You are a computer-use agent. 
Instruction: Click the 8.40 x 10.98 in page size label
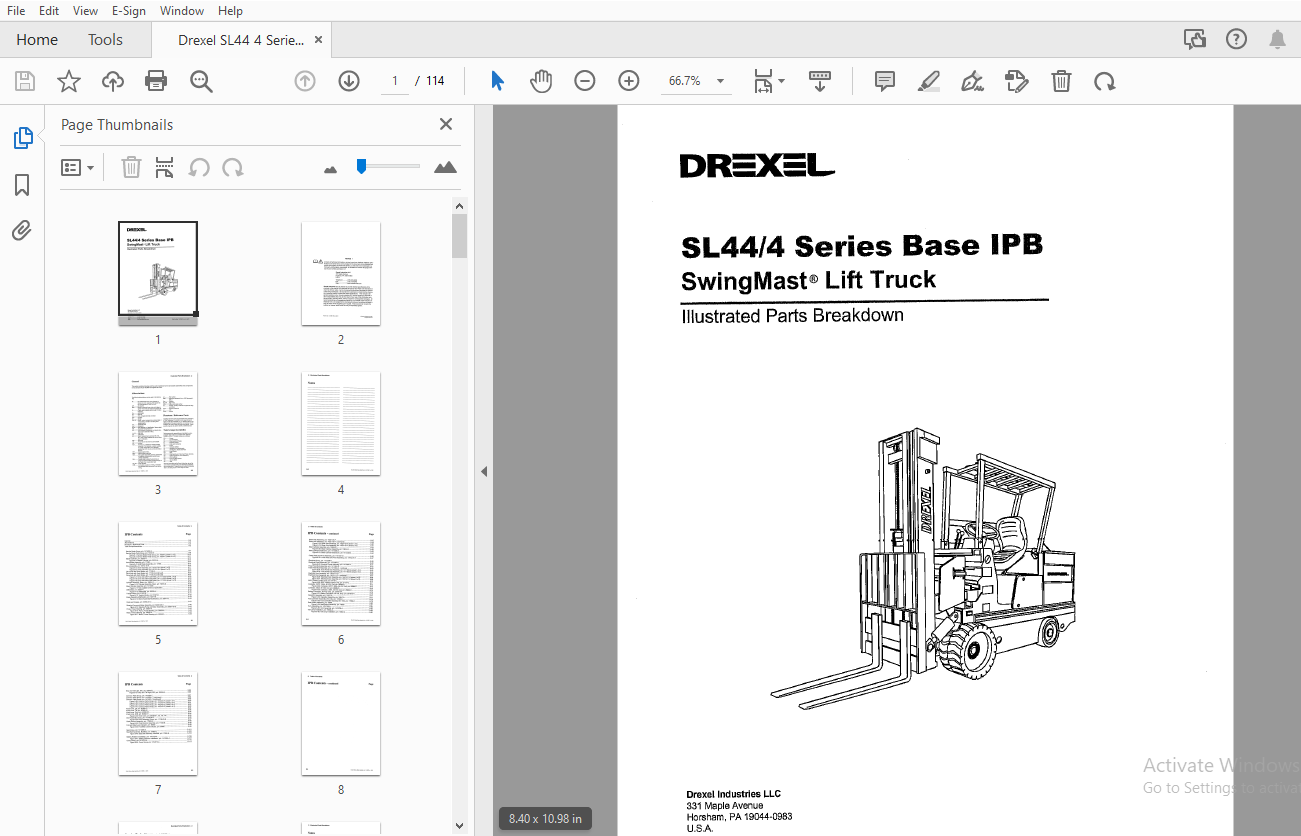[x=545, y=819]
